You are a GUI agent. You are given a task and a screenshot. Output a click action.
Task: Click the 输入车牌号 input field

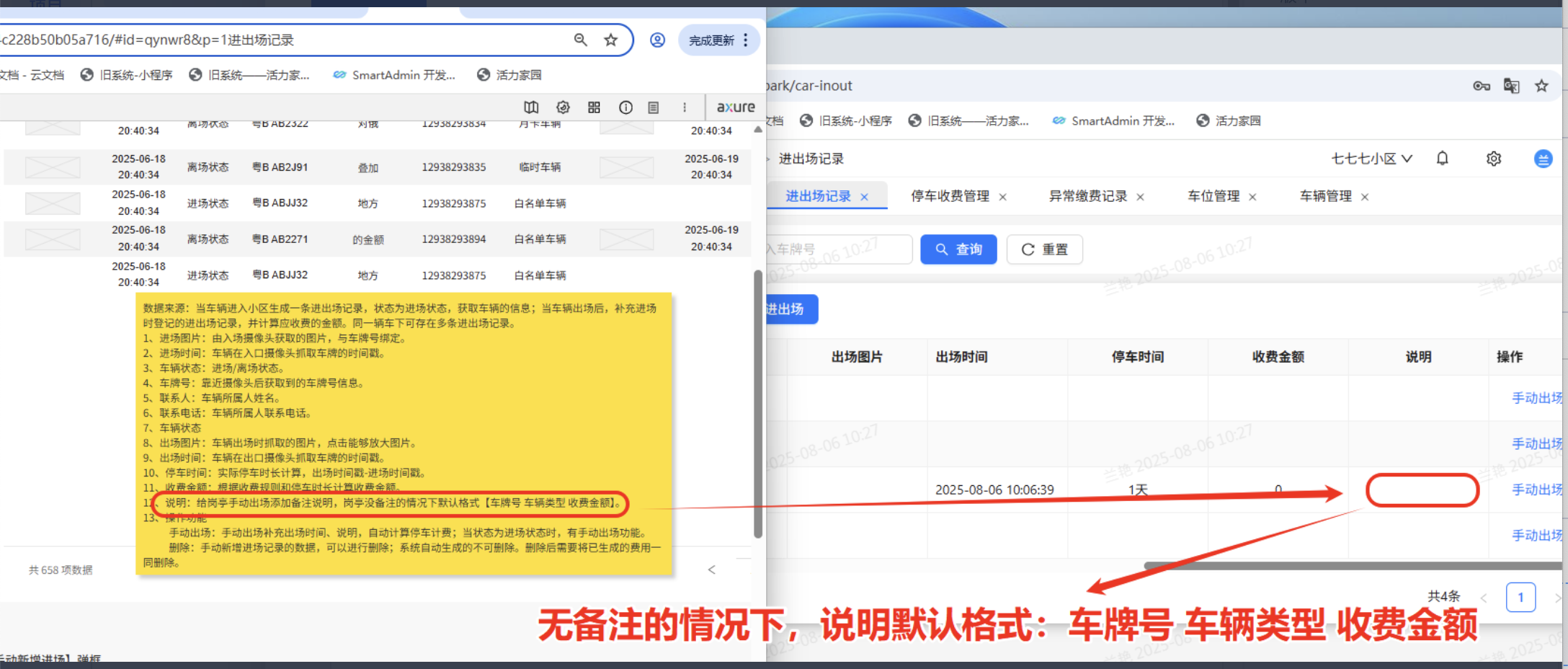(836, 249)
